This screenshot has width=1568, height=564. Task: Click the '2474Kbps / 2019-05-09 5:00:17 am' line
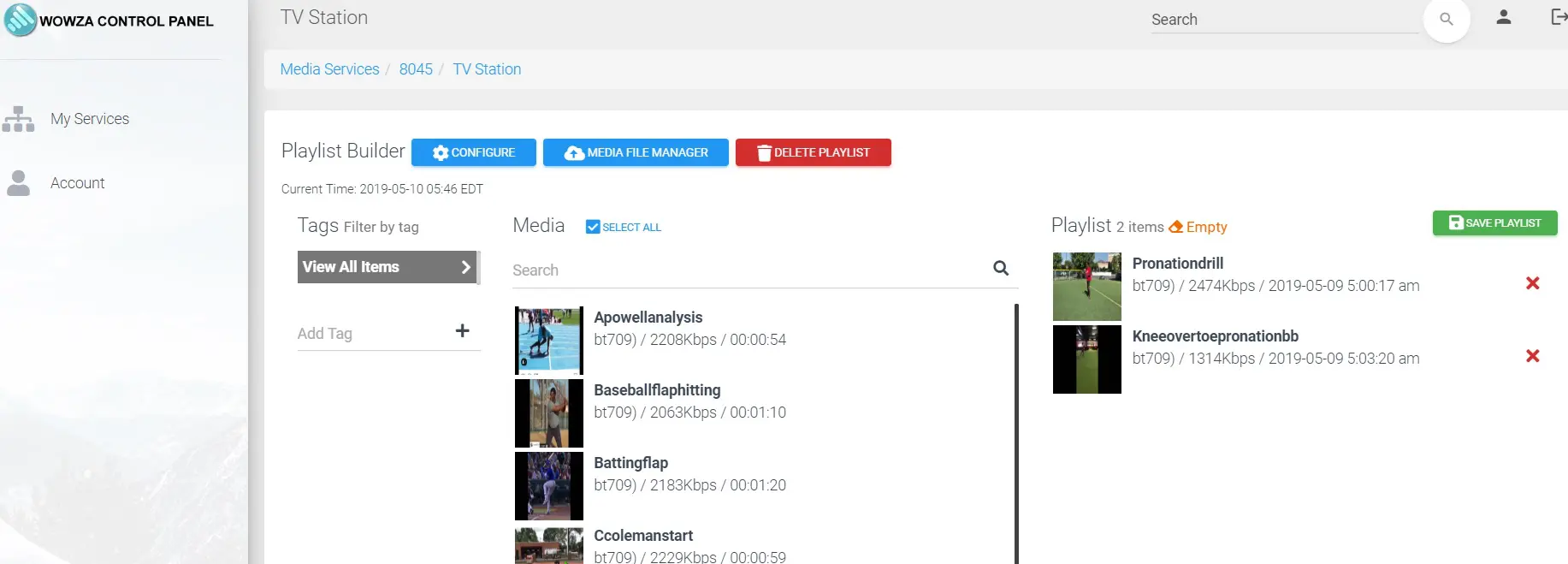pyautogui.click(x=1276, y=286)
